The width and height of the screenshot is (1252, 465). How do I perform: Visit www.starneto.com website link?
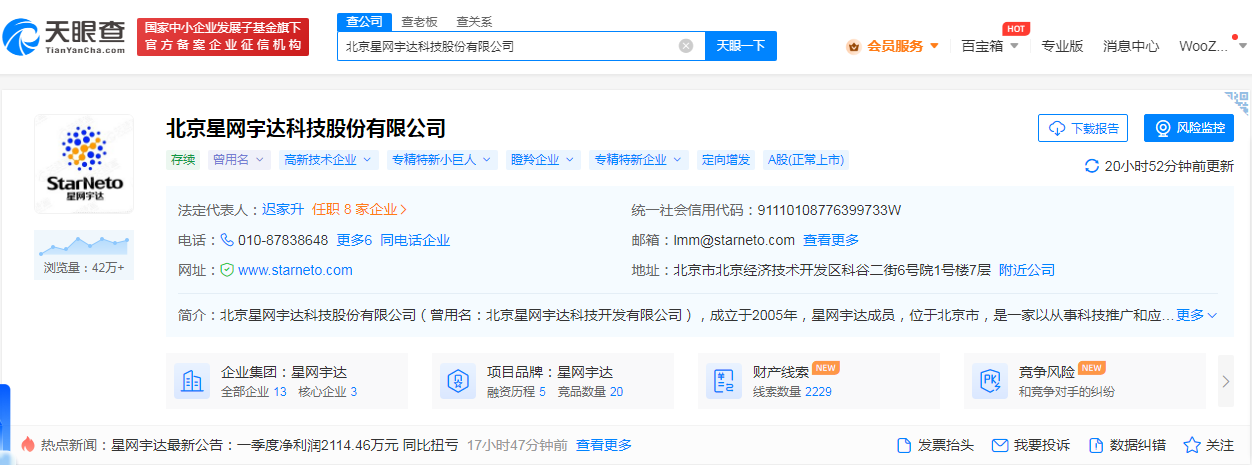(x=295, y=270)
